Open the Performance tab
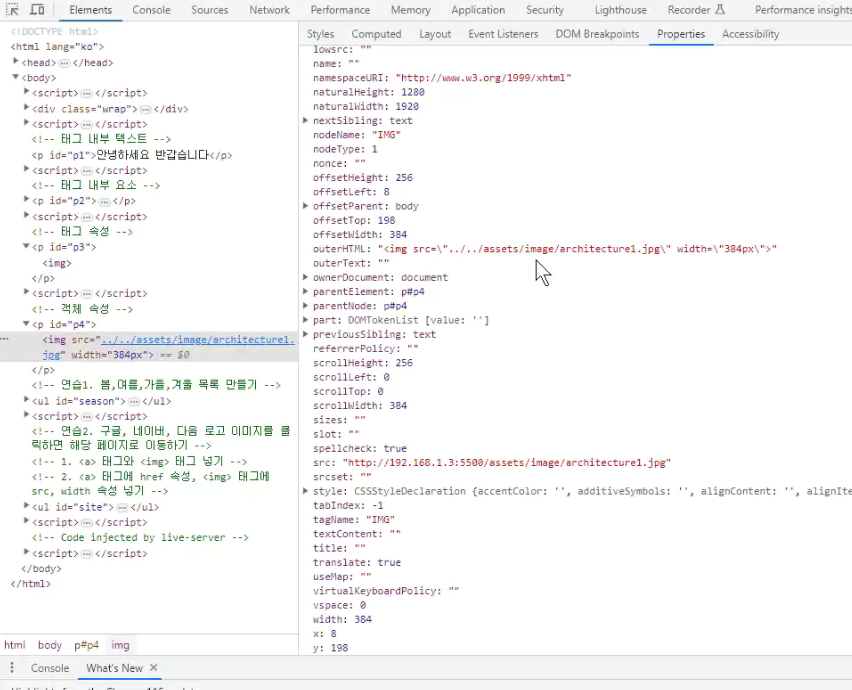The width and height of the screenshot is (852, 690). [x=340, y=10]
